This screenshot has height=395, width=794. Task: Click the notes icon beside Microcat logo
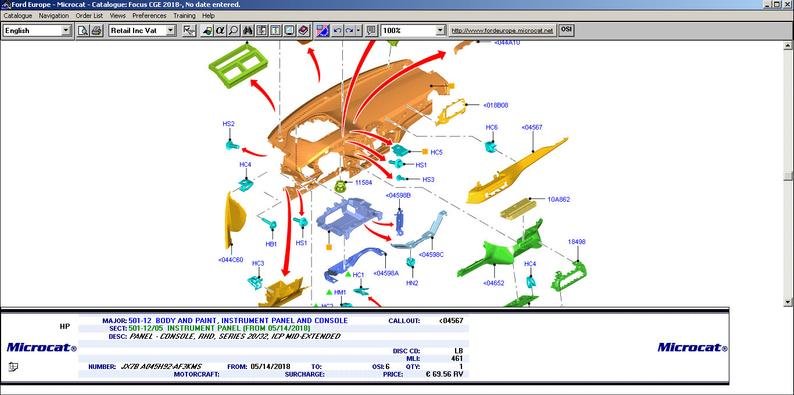tap(14, 367)
